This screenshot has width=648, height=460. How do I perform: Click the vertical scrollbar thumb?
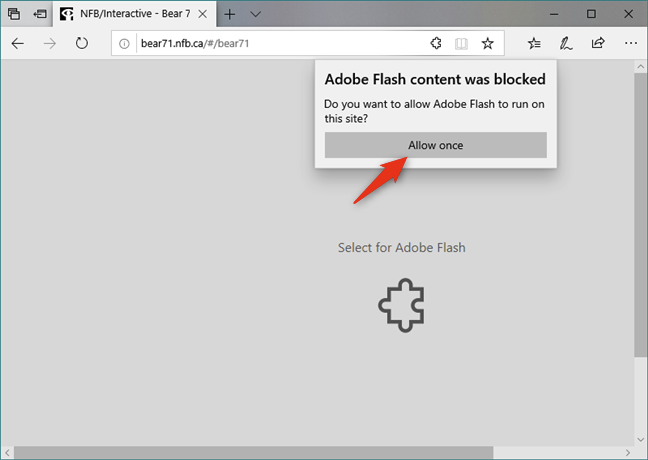(641, 215)
